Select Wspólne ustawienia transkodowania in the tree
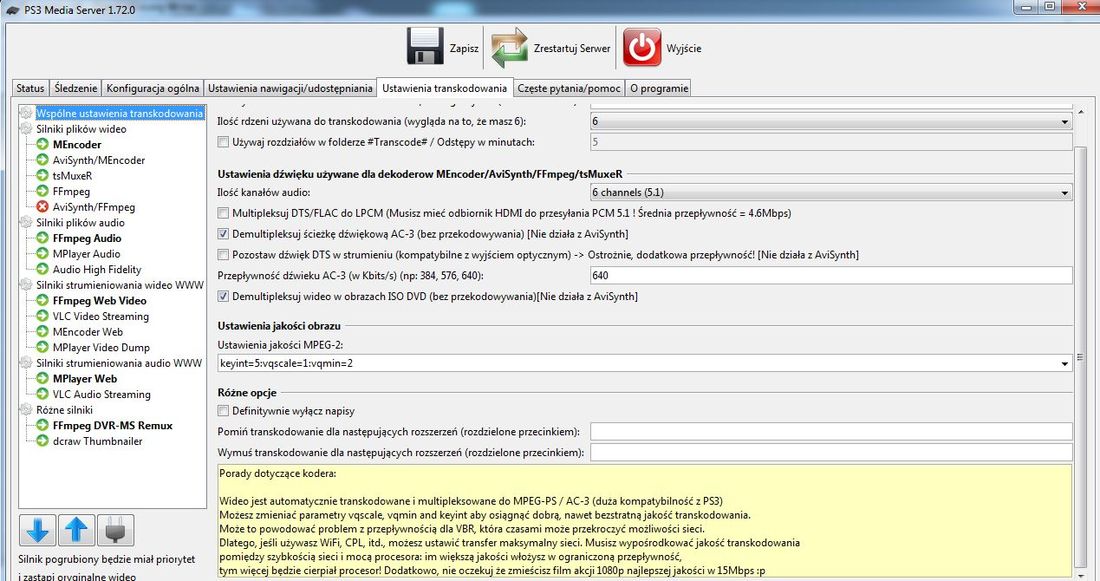The width and height of the screenshot is (1100, 581). (119, 113)
